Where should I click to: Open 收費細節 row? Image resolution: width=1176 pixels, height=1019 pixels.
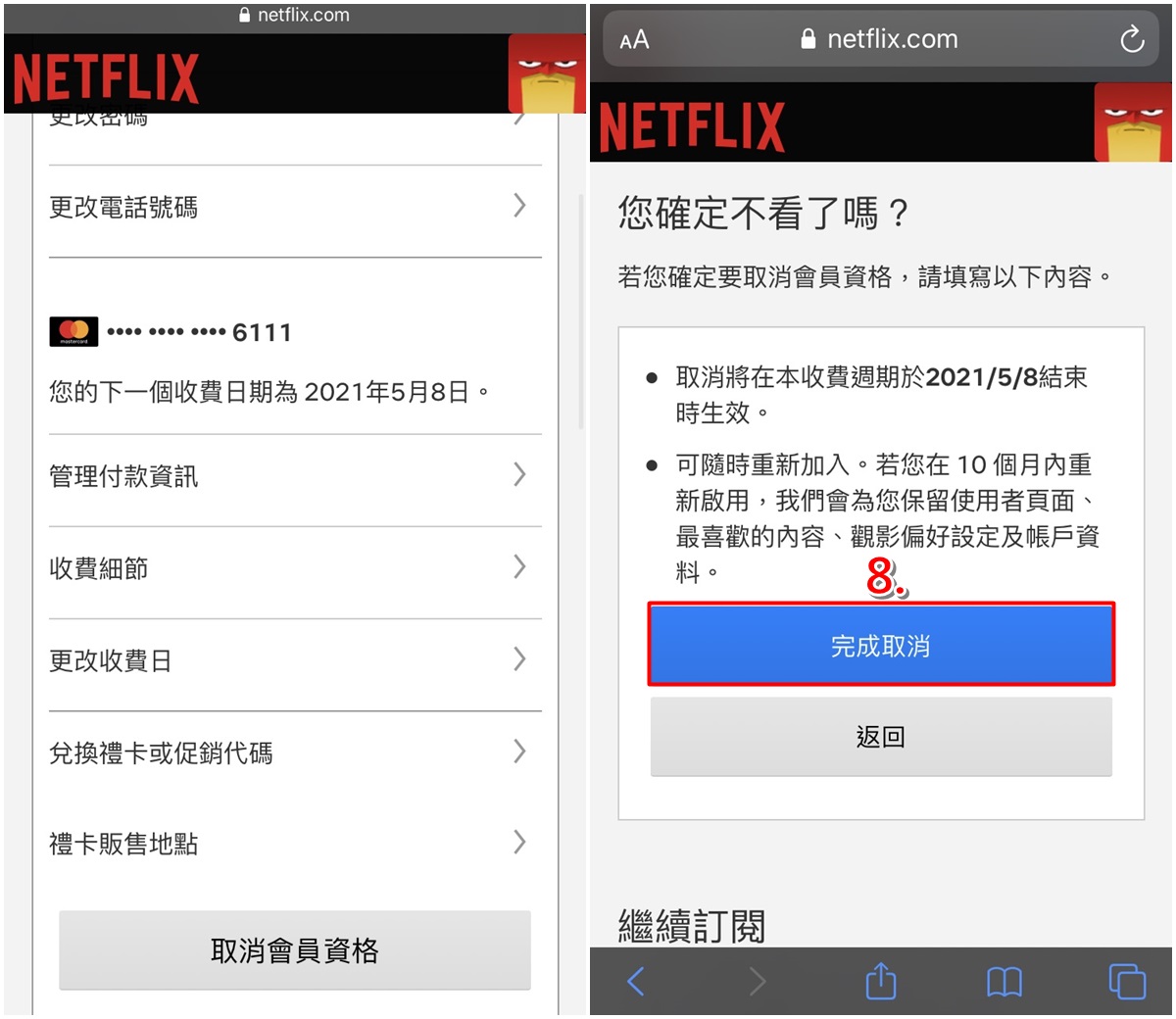[295, 568]
